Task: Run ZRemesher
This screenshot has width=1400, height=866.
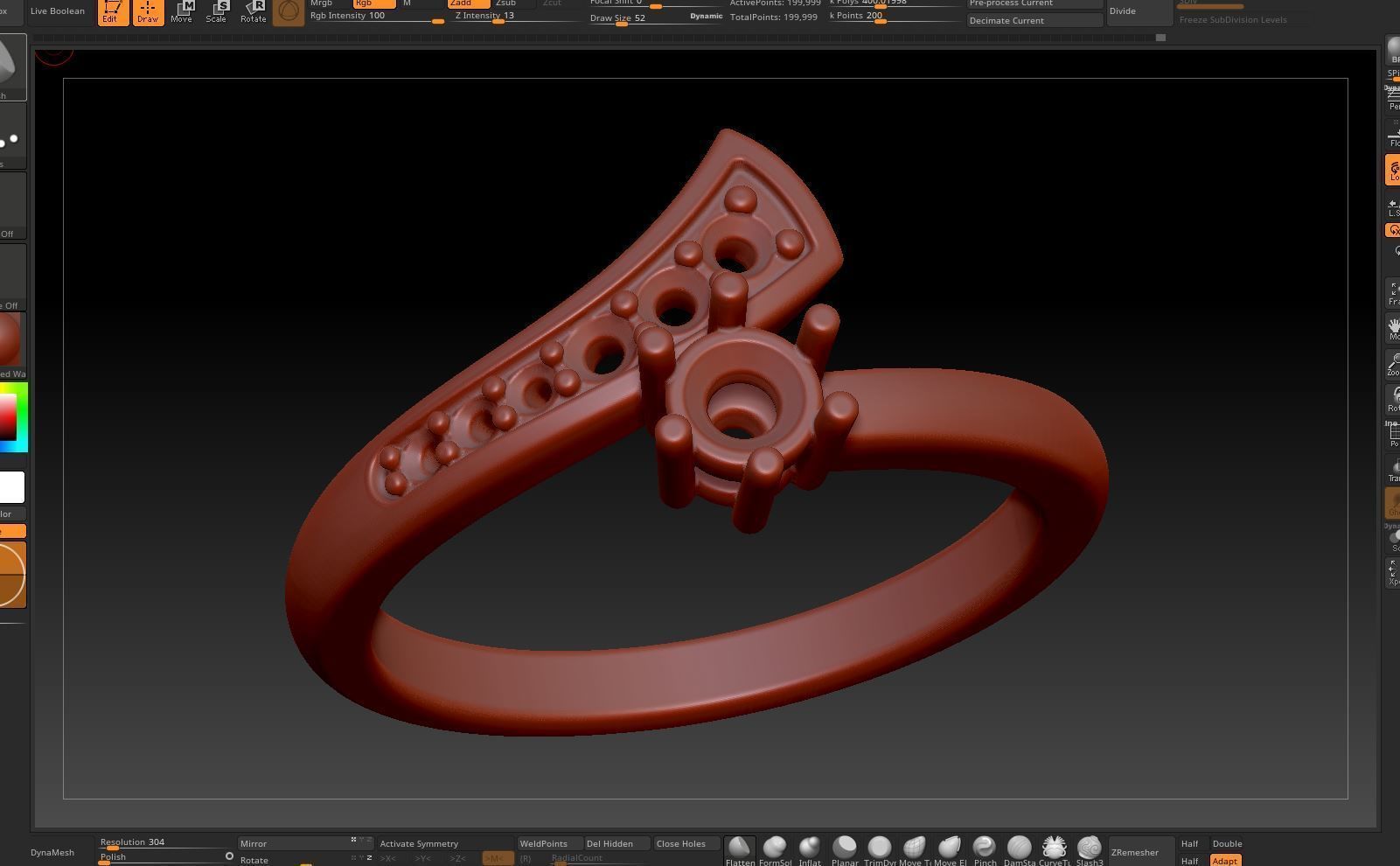Action: click(1140, 852)
